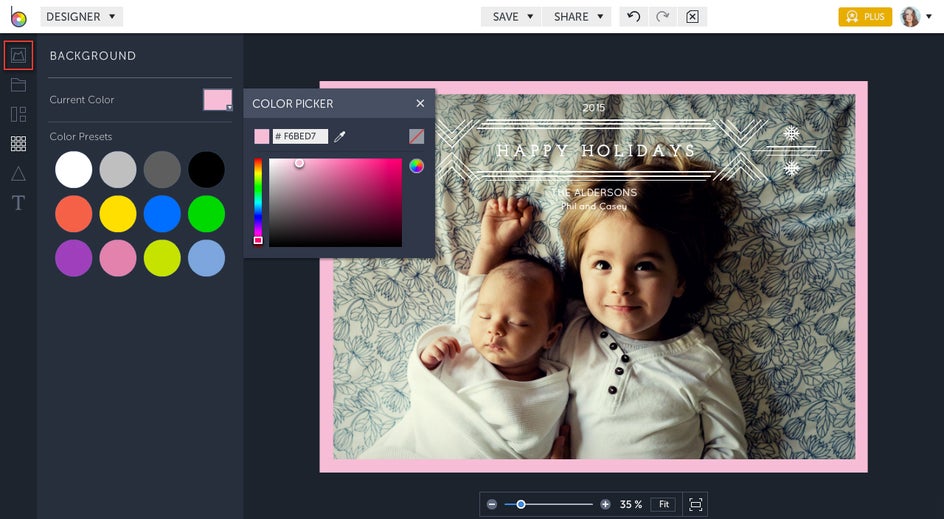Redo the last action
This screenshot has height=519, width=944.
663,17
